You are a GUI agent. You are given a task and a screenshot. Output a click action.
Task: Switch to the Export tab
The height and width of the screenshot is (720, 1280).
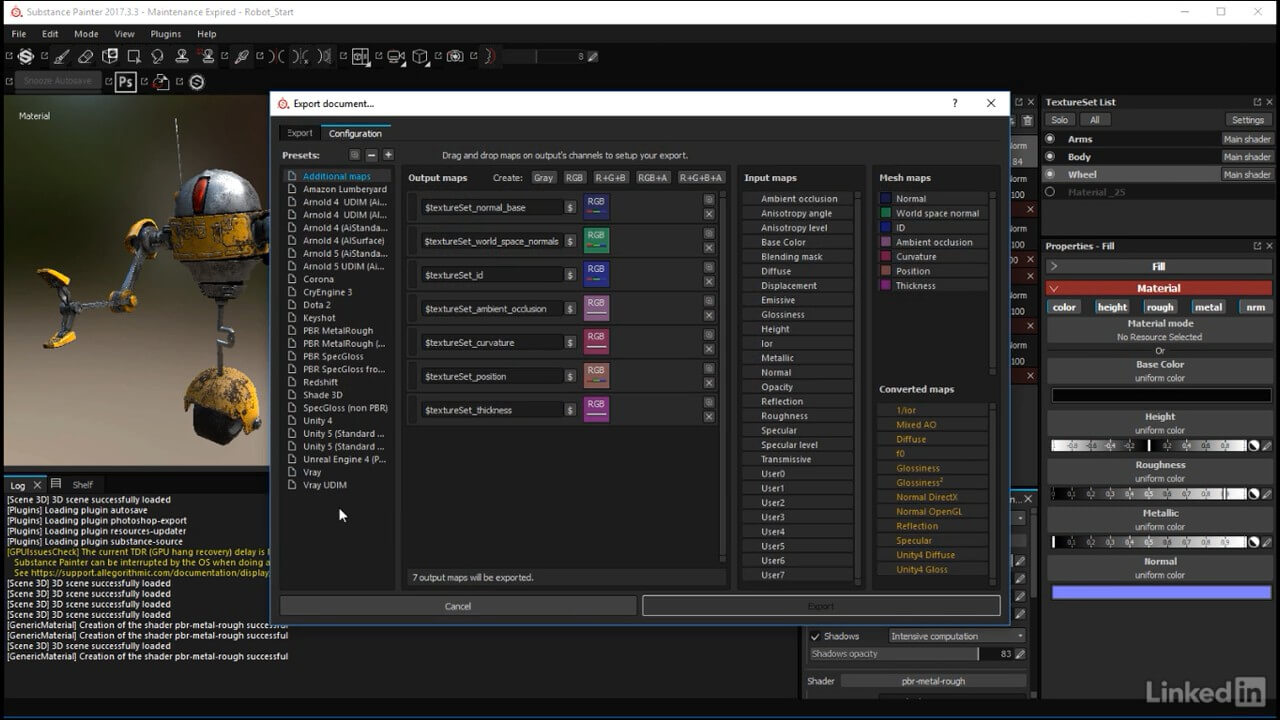pos(300,133)
